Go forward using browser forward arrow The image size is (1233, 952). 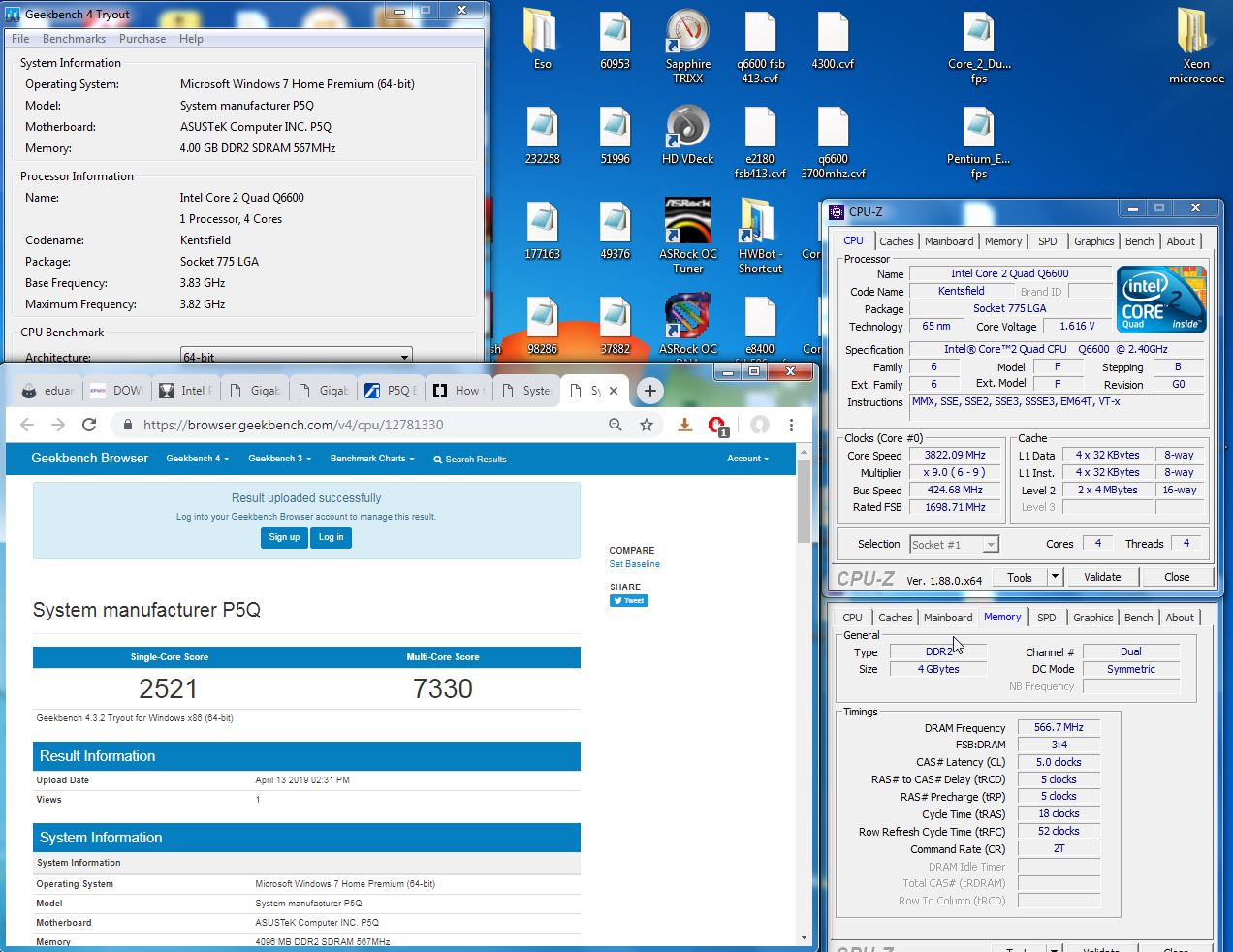click(58, 425)
